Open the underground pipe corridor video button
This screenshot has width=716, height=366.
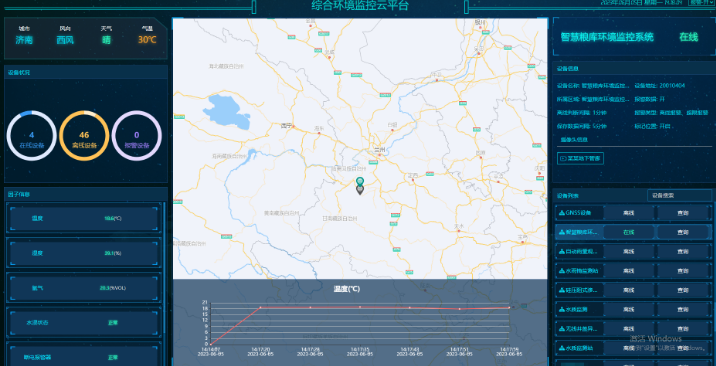pyautogui.click(x=580, y=159)
